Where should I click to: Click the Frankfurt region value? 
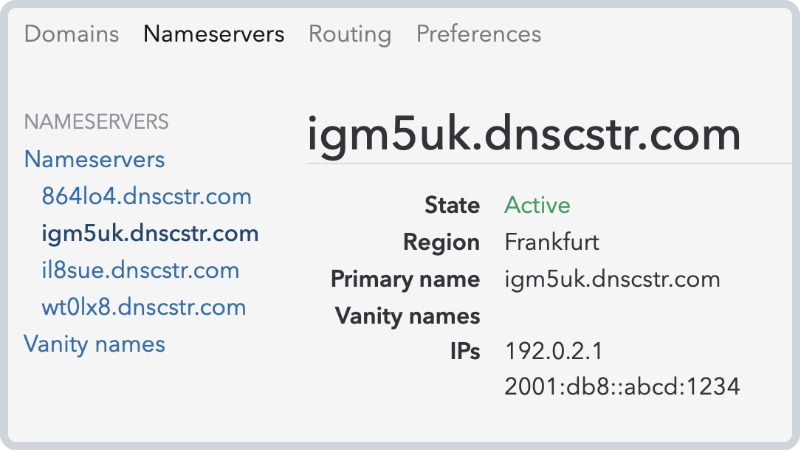coord(552,242)
